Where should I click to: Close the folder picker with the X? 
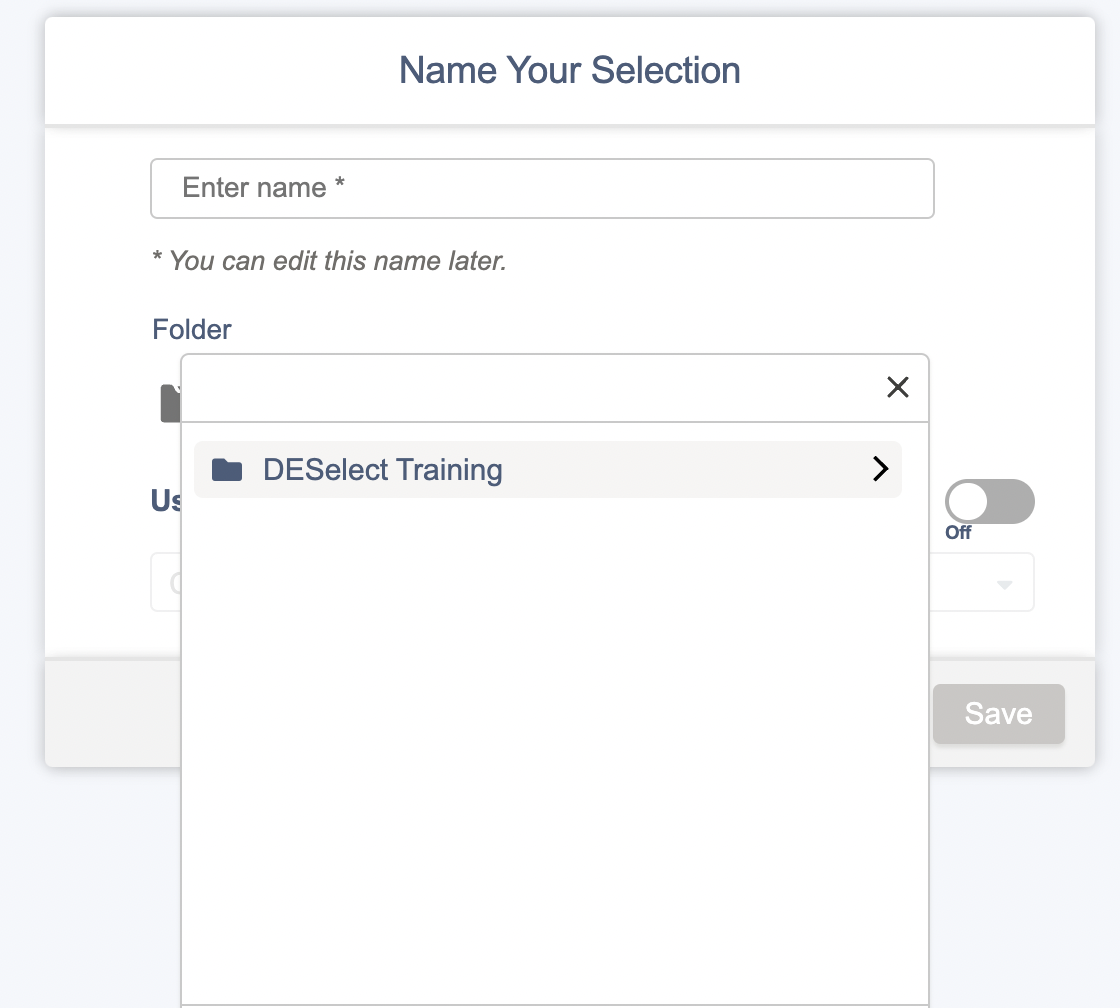pos(897,387)
